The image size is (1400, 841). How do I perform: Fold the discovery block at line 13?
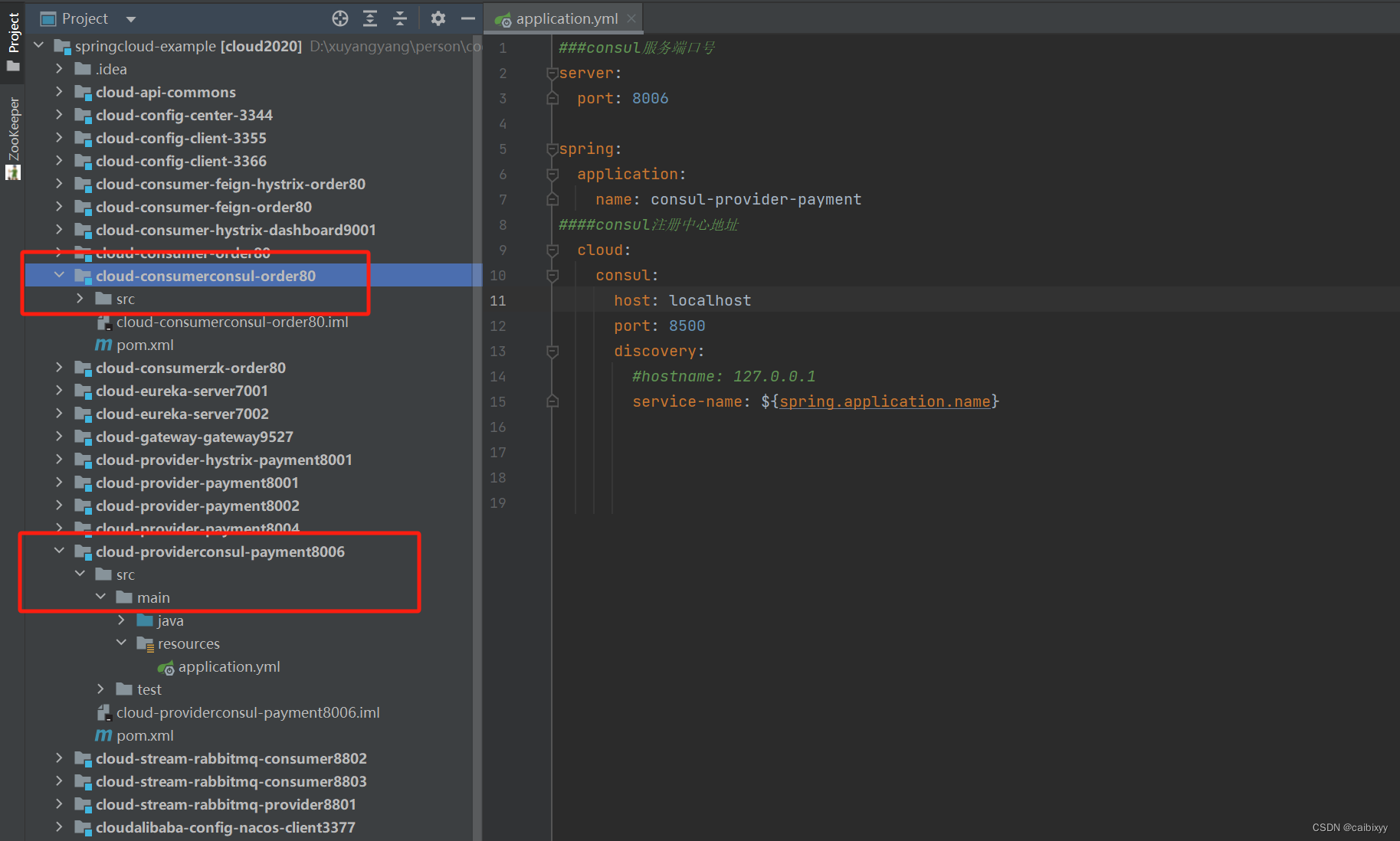coord(552,352)
